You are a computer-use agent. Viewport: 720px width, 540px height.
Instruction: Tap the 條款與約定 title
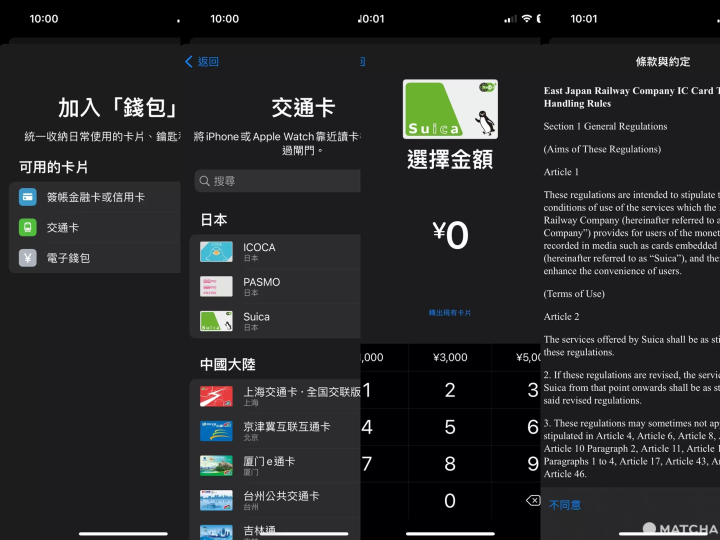663,62
